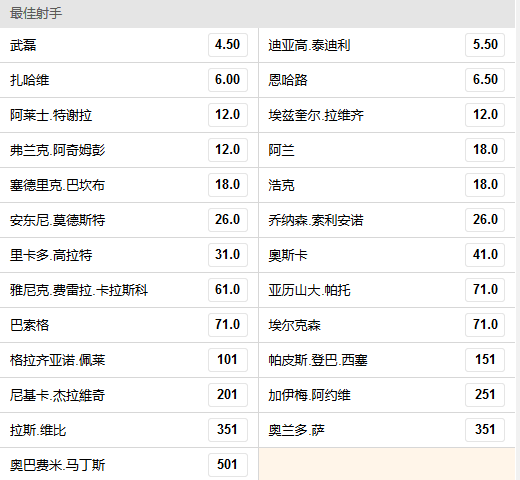The width and height of the screenshot is (520, 480).
Task: Click 26.0 odds for 安东尼.莫德斯特
Action: pos(228,220)
